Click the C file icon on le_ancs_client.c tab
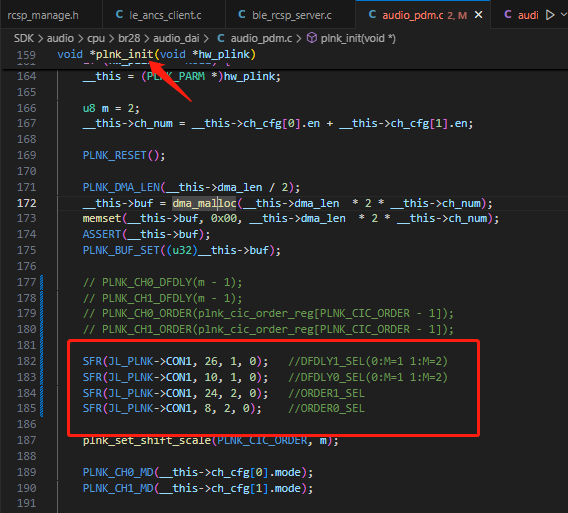This screenshot has width=568, height=513. tap(119, 15)
